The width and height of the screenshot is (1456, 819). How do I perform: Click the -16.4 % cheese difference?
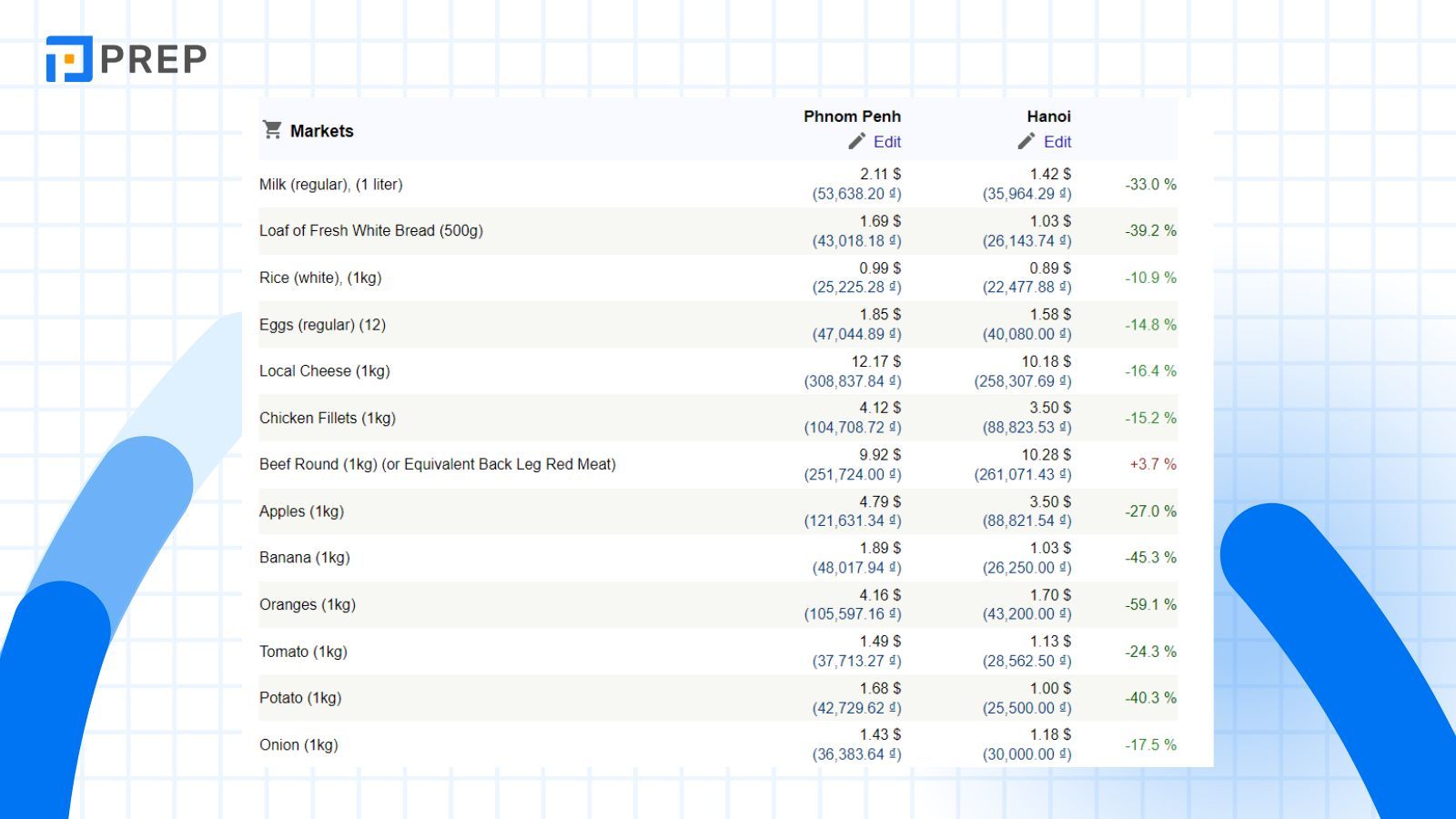(1150, 371)
